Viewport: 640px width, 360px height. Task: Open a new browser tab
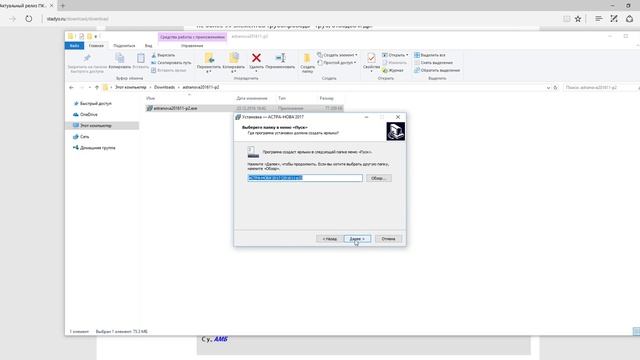(x=62, y=6)
